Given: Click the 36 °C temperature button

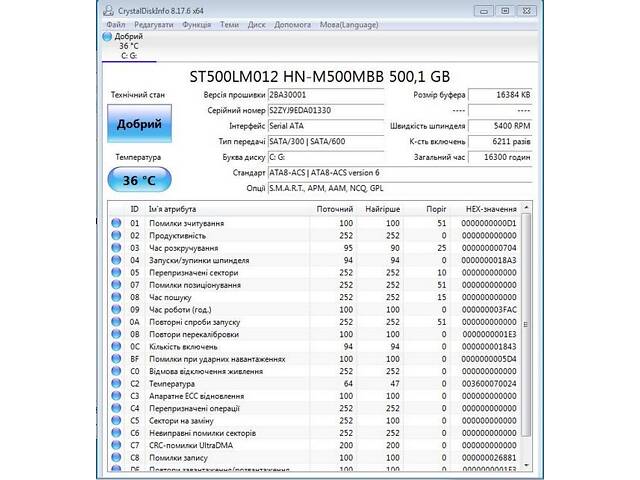Looking at the screenshot, I should [x=139, y=180].
